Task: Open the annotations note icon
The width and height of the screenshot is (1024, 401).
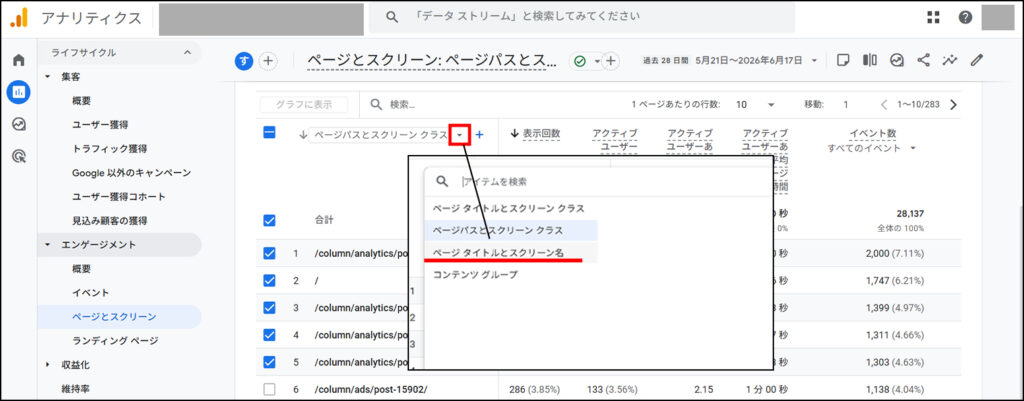Action: [x=843, y=60]
